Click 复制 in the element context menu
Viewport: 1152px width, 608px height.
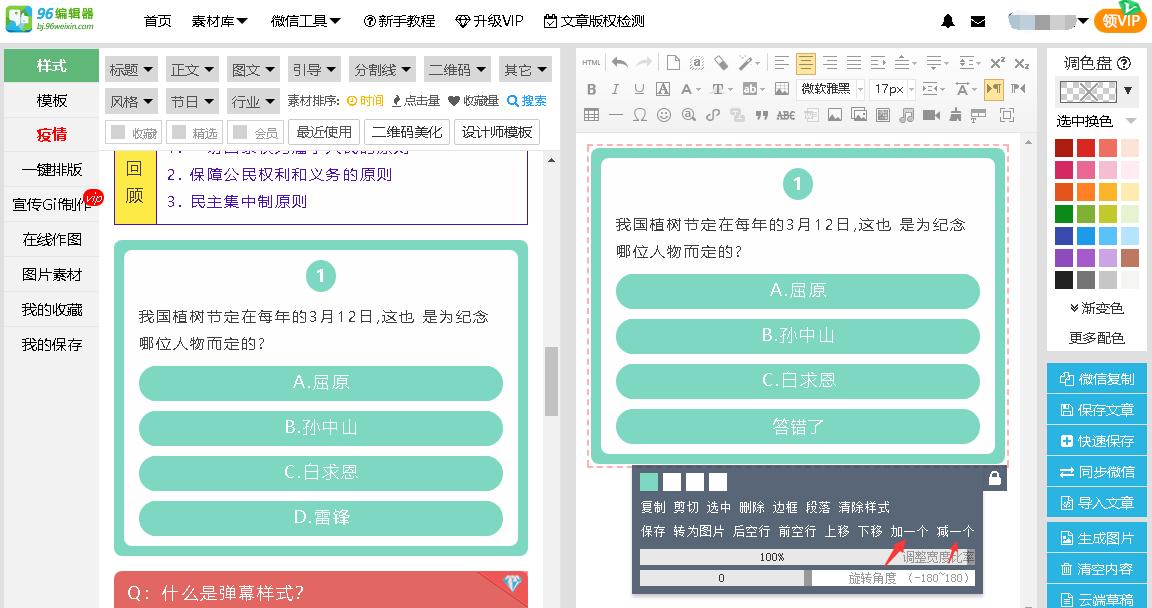point(653,507)
